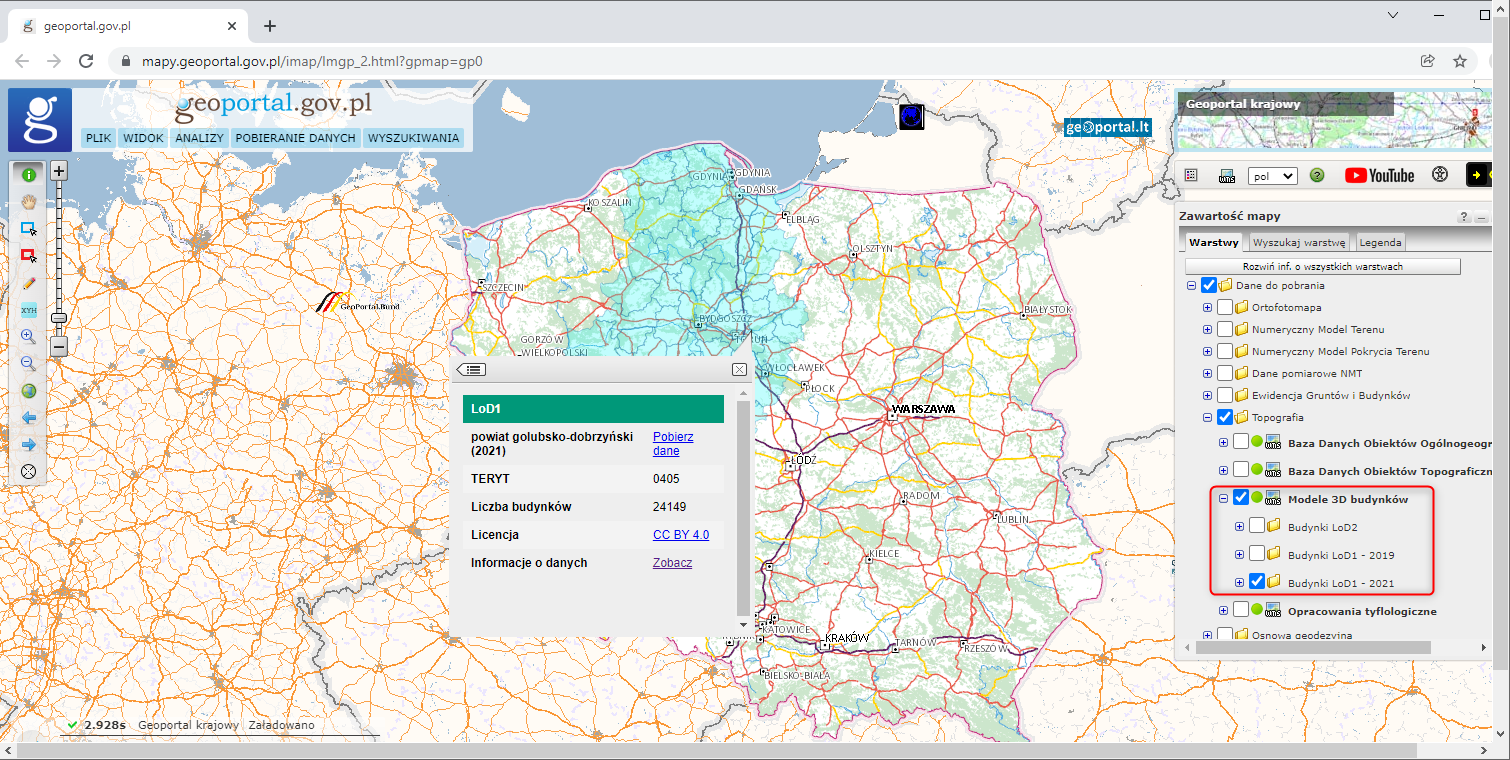The height and width of the screenshot is (760, 1510).
Task: Switch to the Legenda tab
Action: [x=1380, y=242]
